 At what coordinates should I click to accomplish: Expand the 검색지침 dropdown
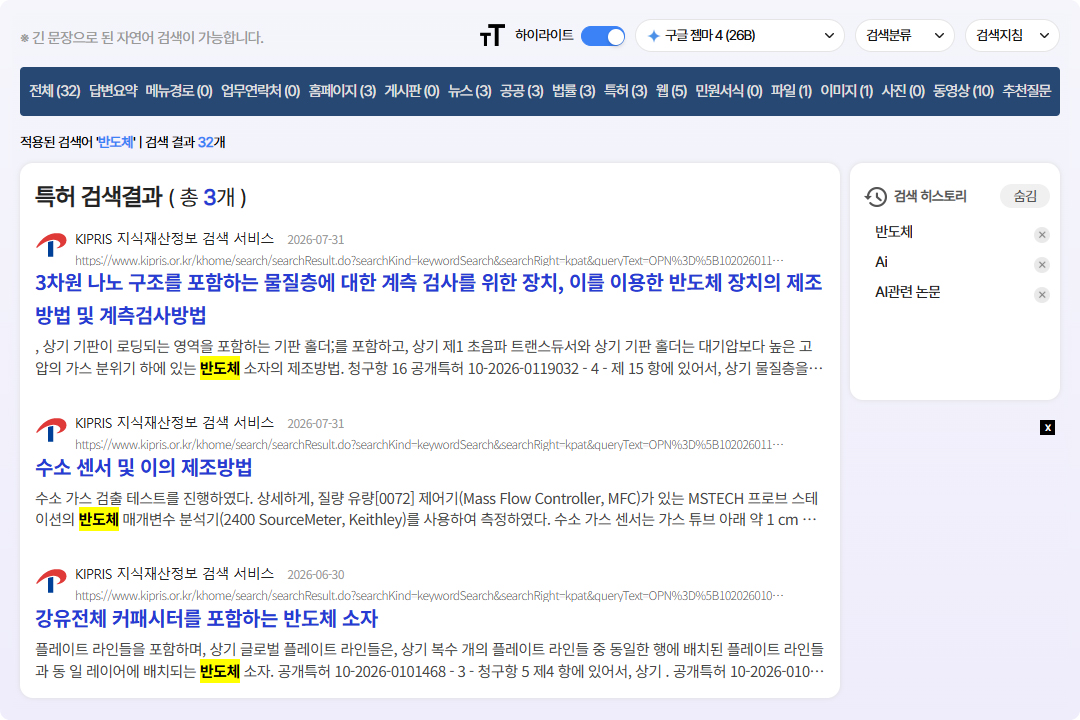tap(1012, 36)
